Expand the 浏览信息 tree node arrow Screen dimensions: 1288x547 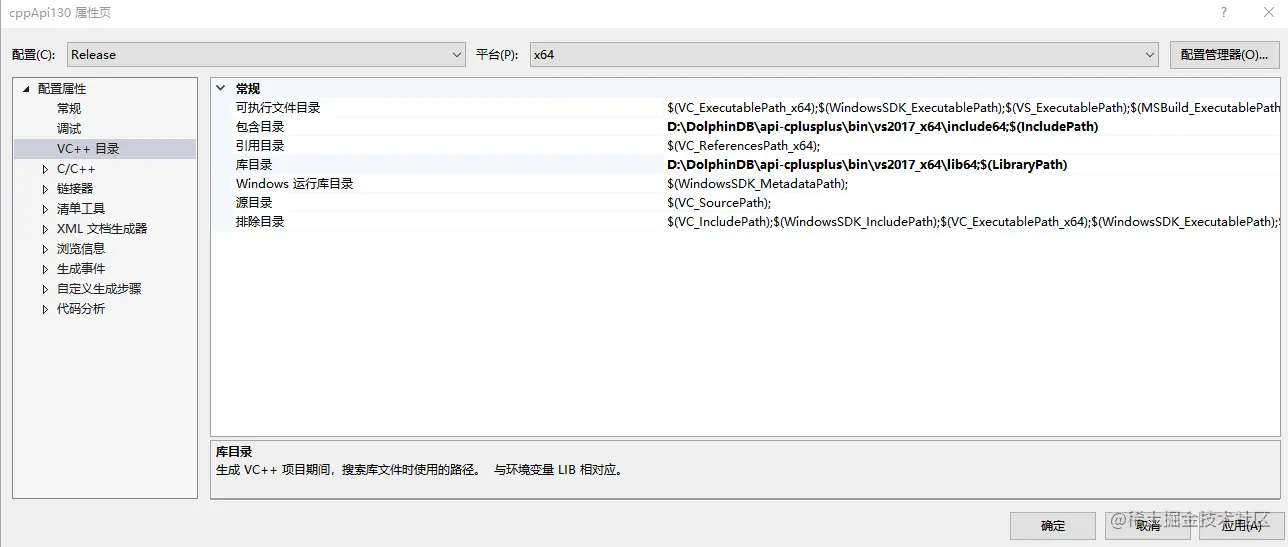pos(45,249)
